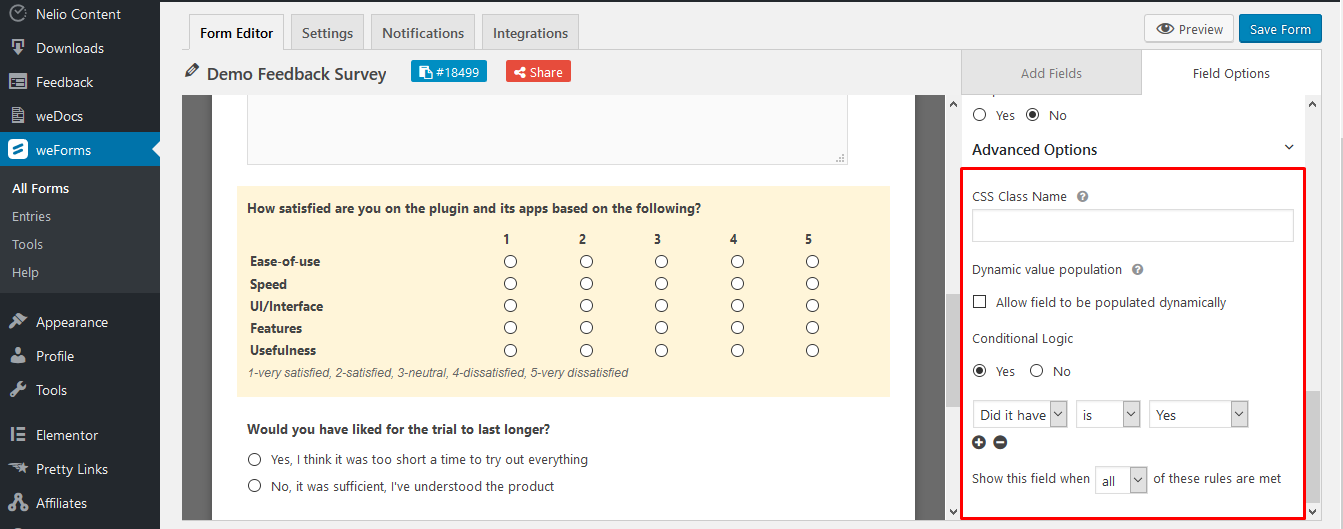Collapse the Advanced Options section
Viewport: 1343px width, 529px height.
(x=1289, y=148)
